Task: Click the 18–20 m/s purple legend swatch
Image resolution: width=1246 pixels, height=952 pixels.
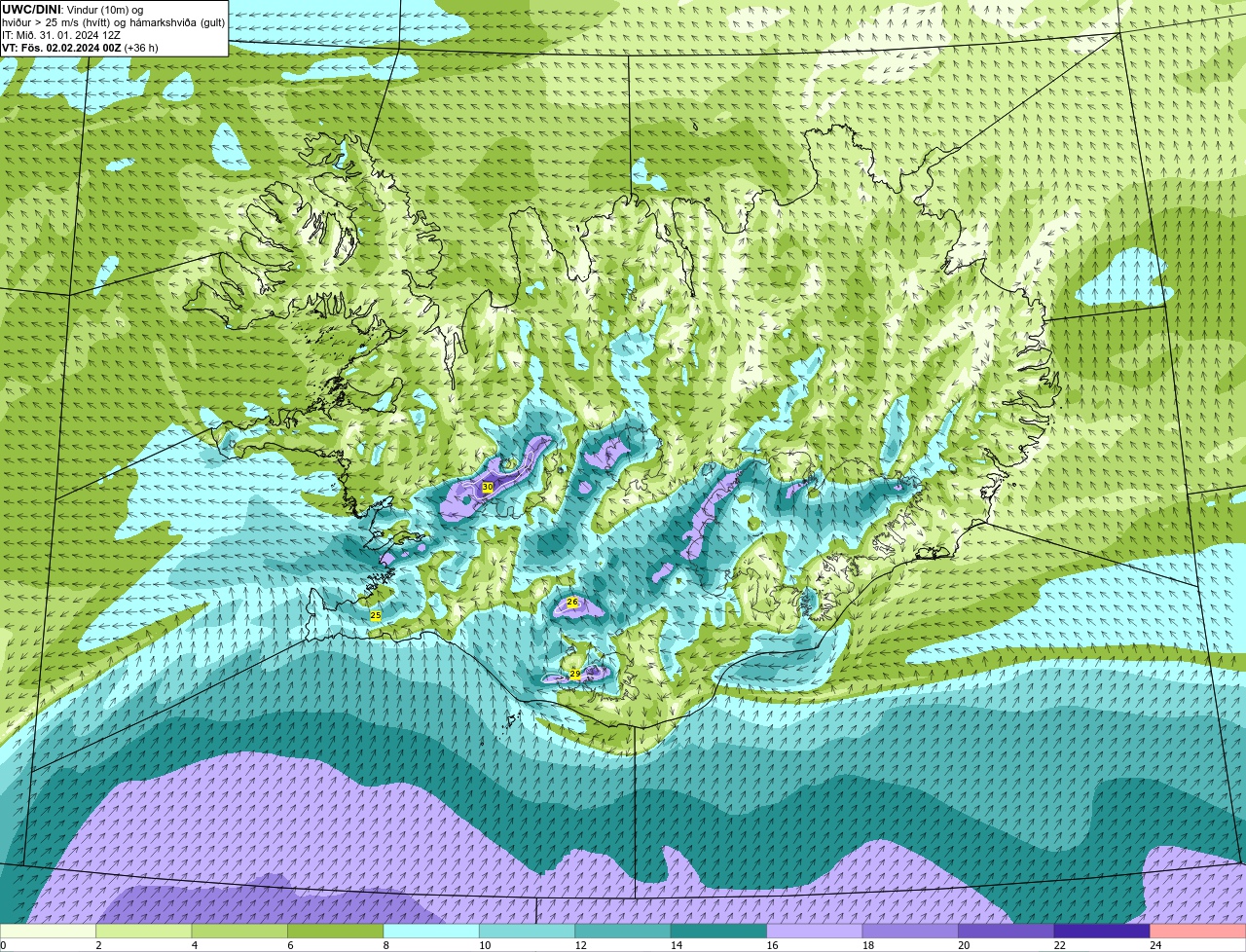Action: (x=911, y=932)
